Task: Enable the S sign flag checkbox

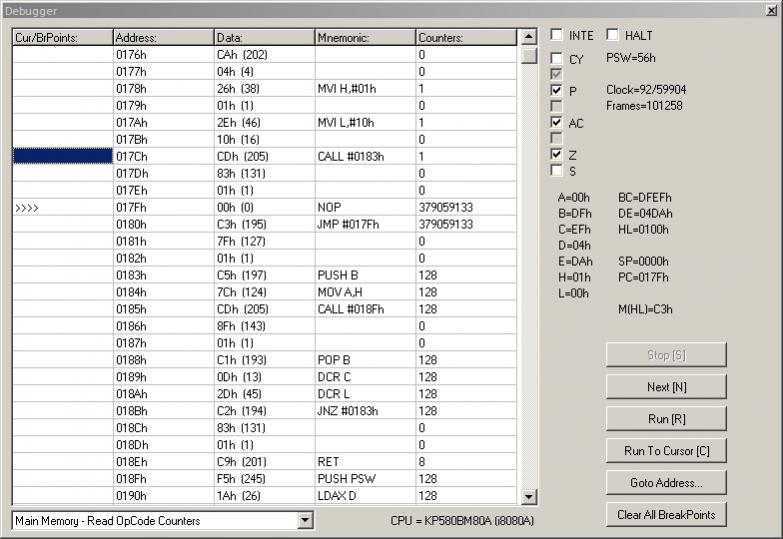Action: 557,171
